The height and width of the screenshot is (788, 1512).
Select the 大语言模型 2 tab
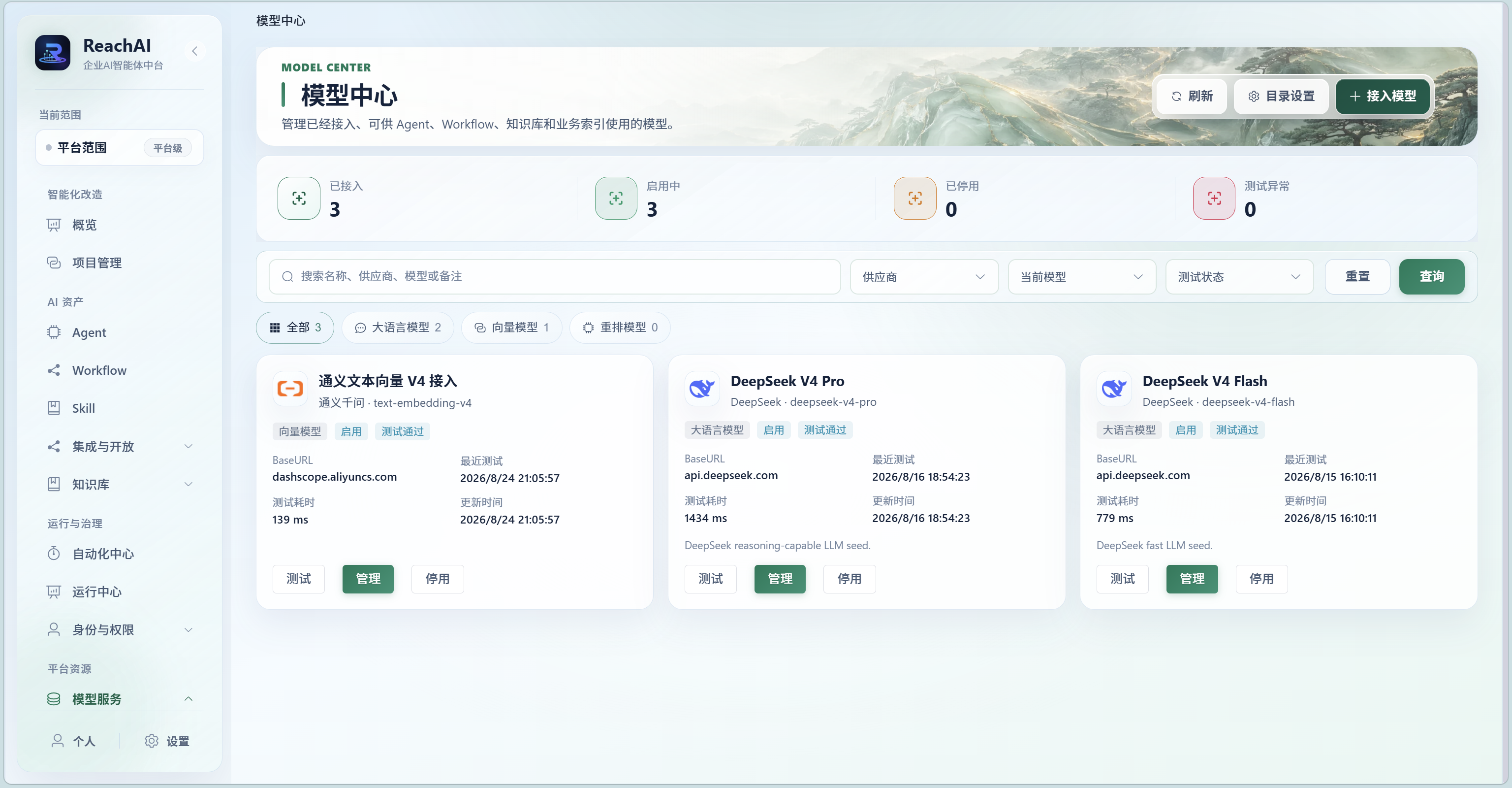(x=397, y=328)
